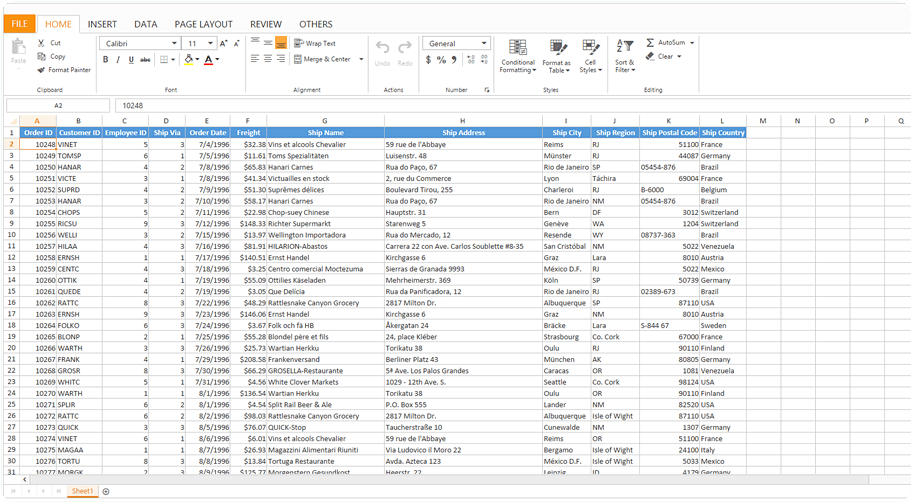
Task: Open the Calibri font name dropdown
Action: (x=174, y=44)
